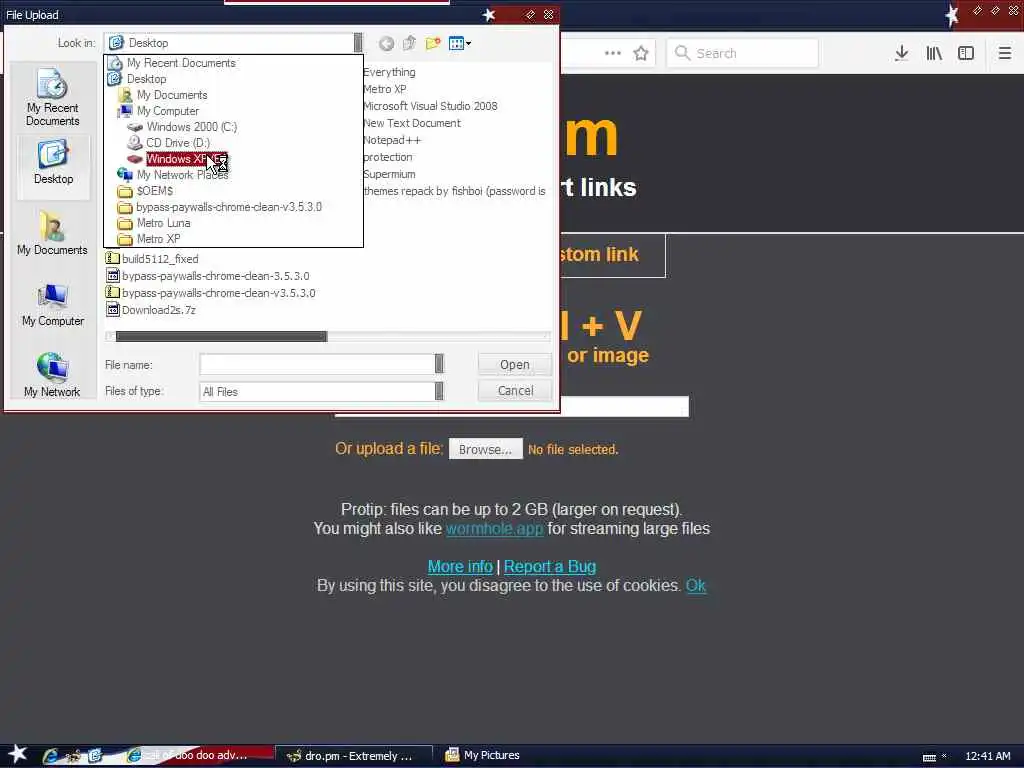Choose My Computer in Look in list
Screen dimensions: 1024x768
coord(168,111)
